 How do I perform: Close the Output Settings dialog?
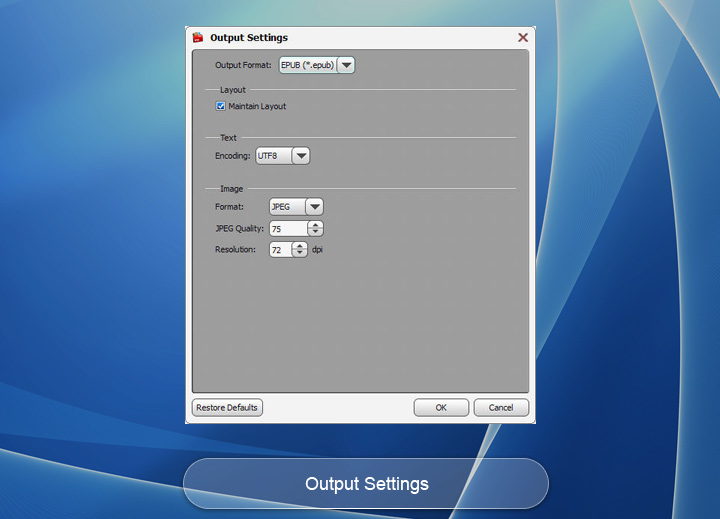click(522, 37)
